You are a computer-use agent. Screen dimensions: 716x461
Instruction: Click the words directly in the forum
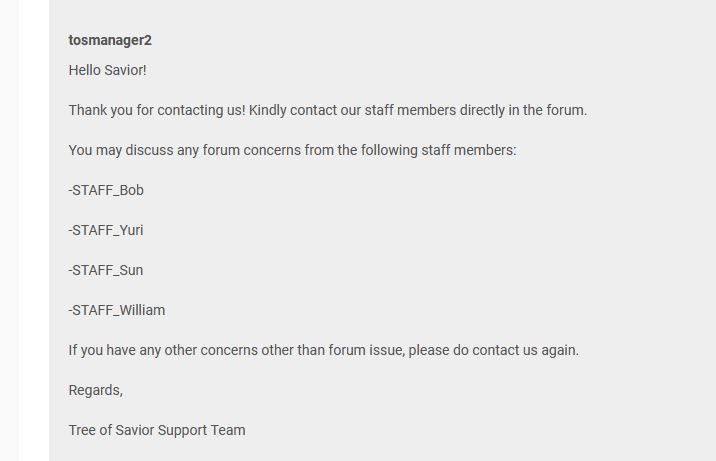click(523, 110)
